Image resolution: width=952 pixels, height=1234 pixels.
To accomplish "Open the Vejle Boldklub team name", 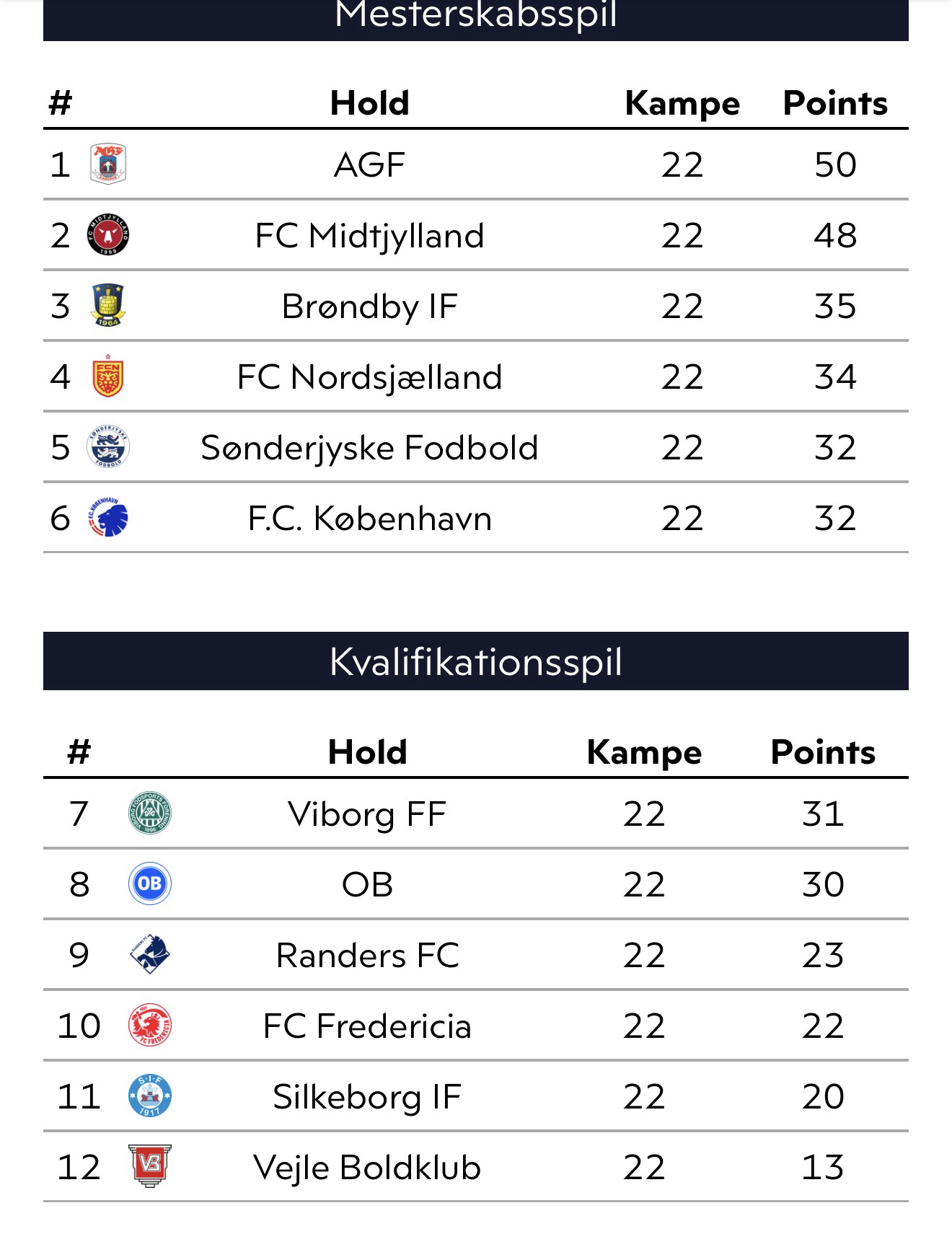I will 367,1168.
